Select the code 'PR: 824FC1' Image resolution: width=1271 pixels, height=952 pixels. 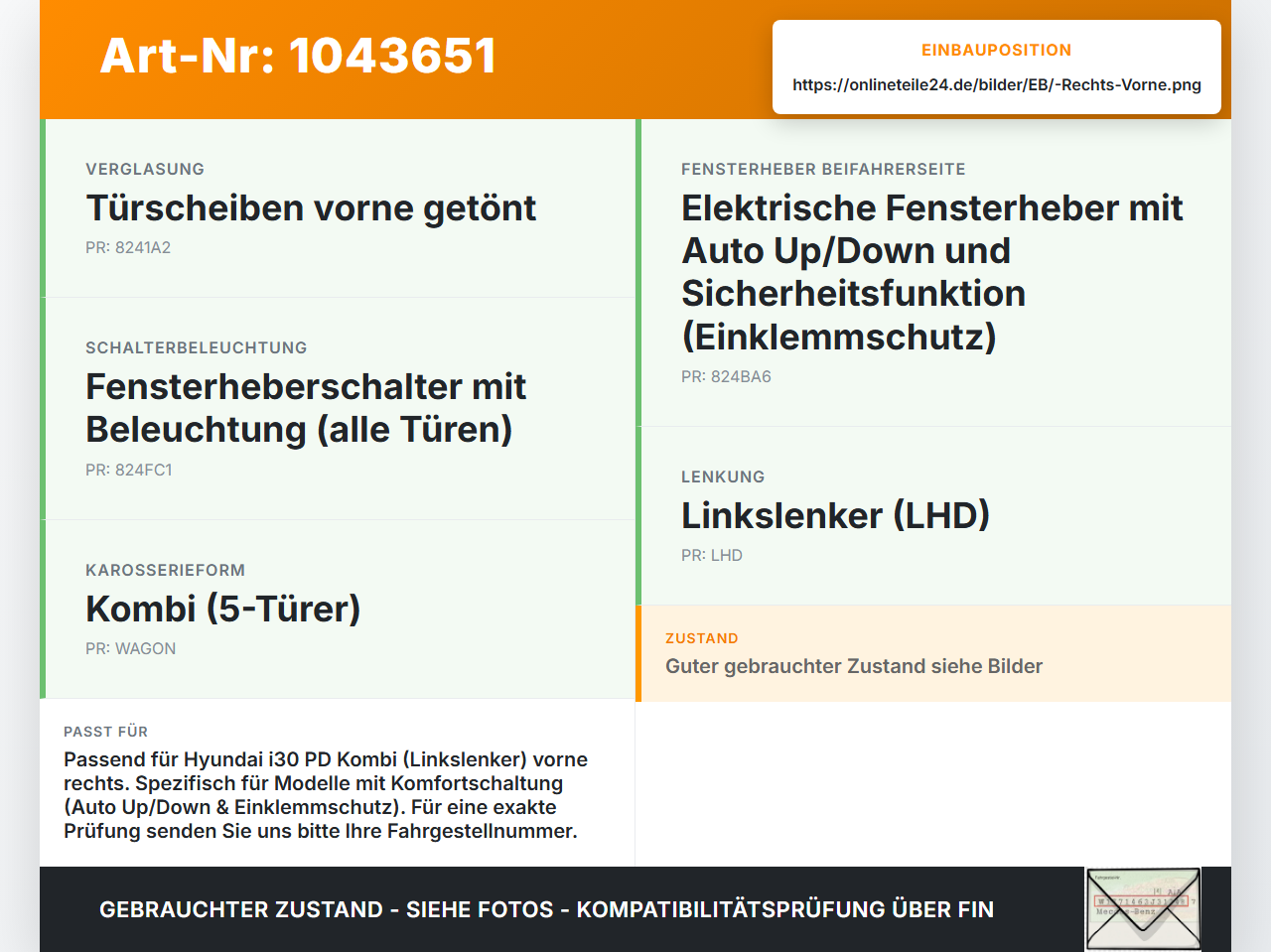pos(129,470)
